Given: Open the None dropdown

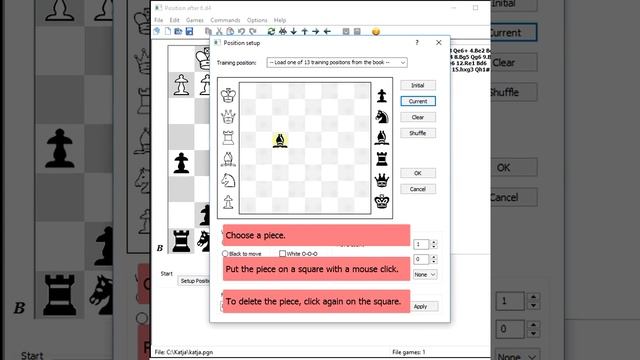Looking at the screenshot, I should pyautogui.click(x=425, y=275).
